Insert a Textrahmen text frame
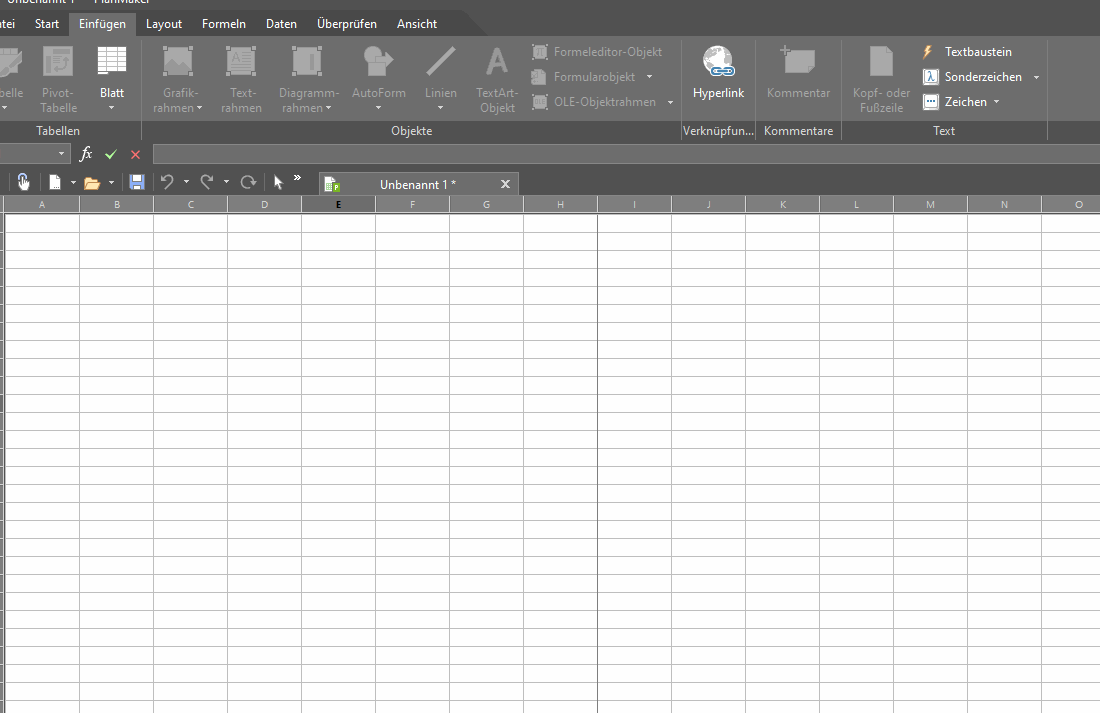1100x713 pixels. 241,79
